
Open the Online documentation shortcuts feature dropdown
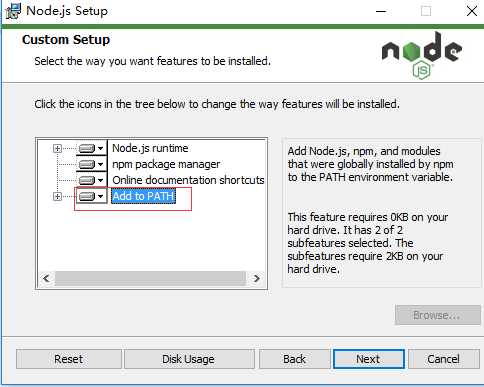pos(92,180)
